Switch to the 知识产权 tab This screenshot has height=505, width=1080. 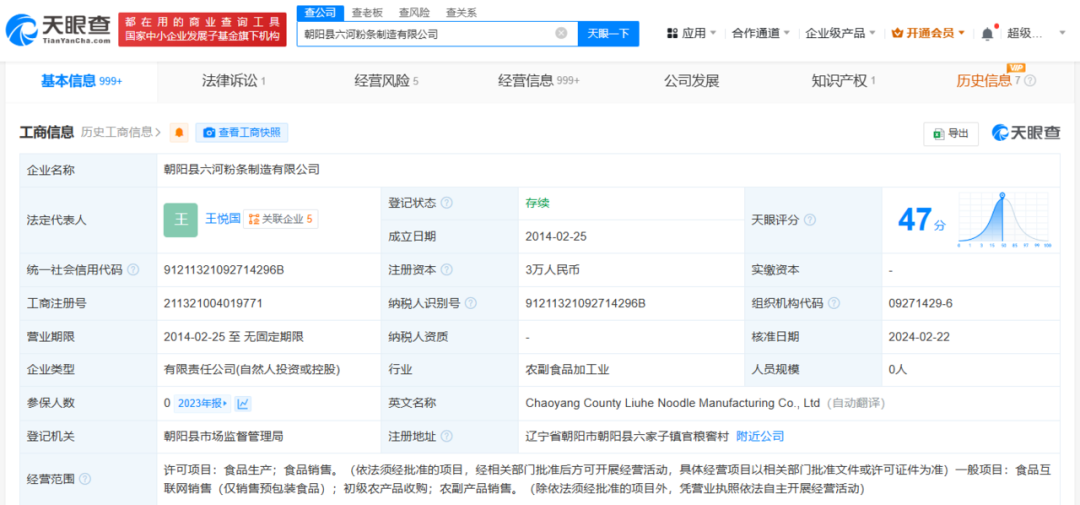click(843, 81)
